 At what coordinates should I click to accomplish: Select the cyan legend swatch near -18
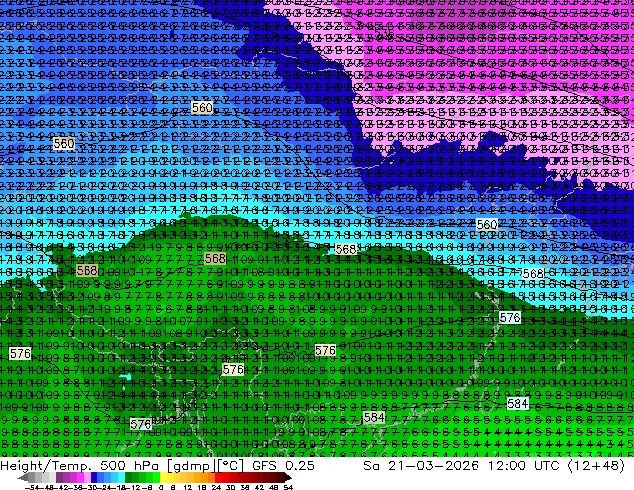click(x=121, y=477)
